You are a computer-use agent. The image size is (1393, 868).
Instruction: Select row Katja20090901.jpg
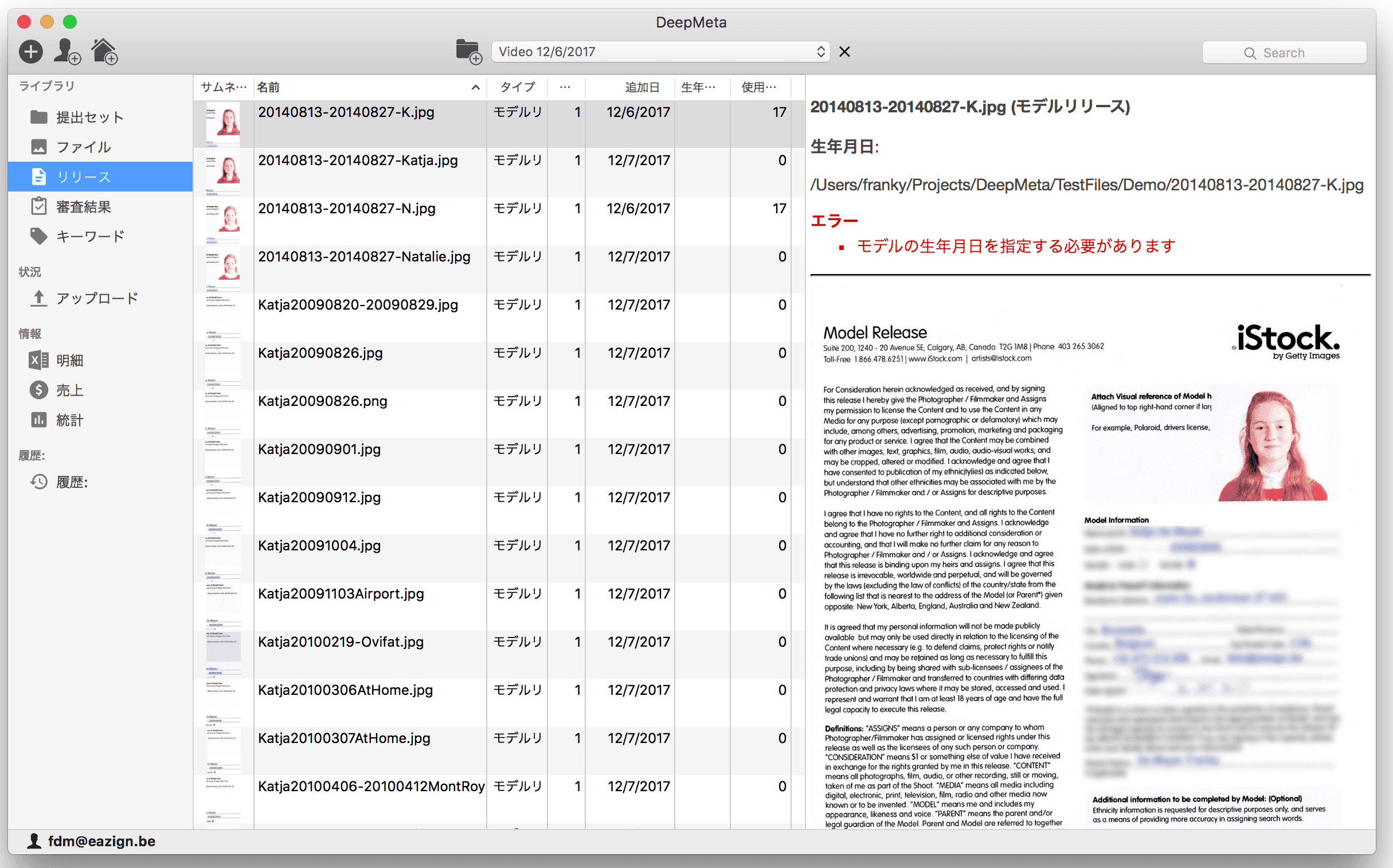pyautogui.click(x=498, y=462)
